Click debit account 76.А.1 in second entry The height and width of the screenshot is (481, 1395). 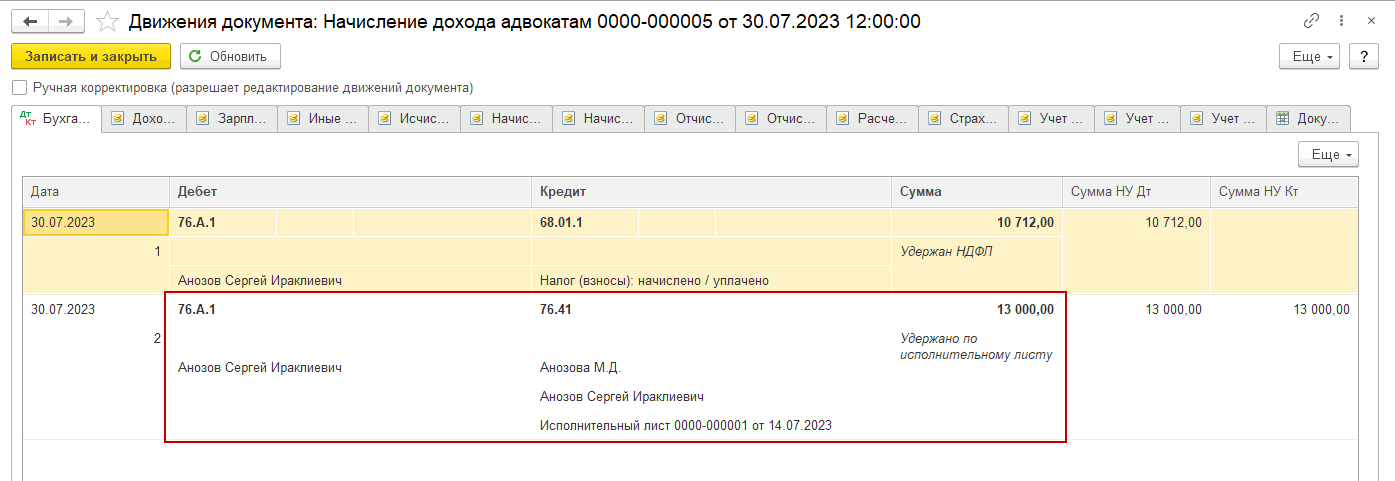coord(197,310)
